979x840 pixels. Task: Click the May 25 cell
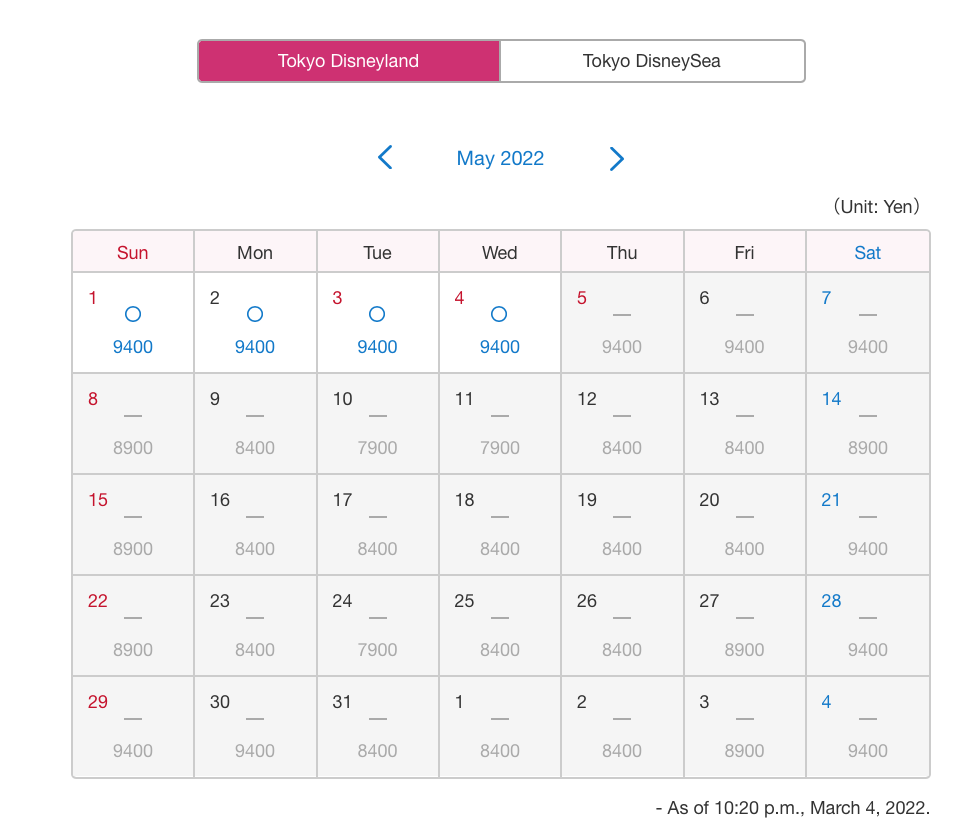pyautogui.click(x=500, y=626)
